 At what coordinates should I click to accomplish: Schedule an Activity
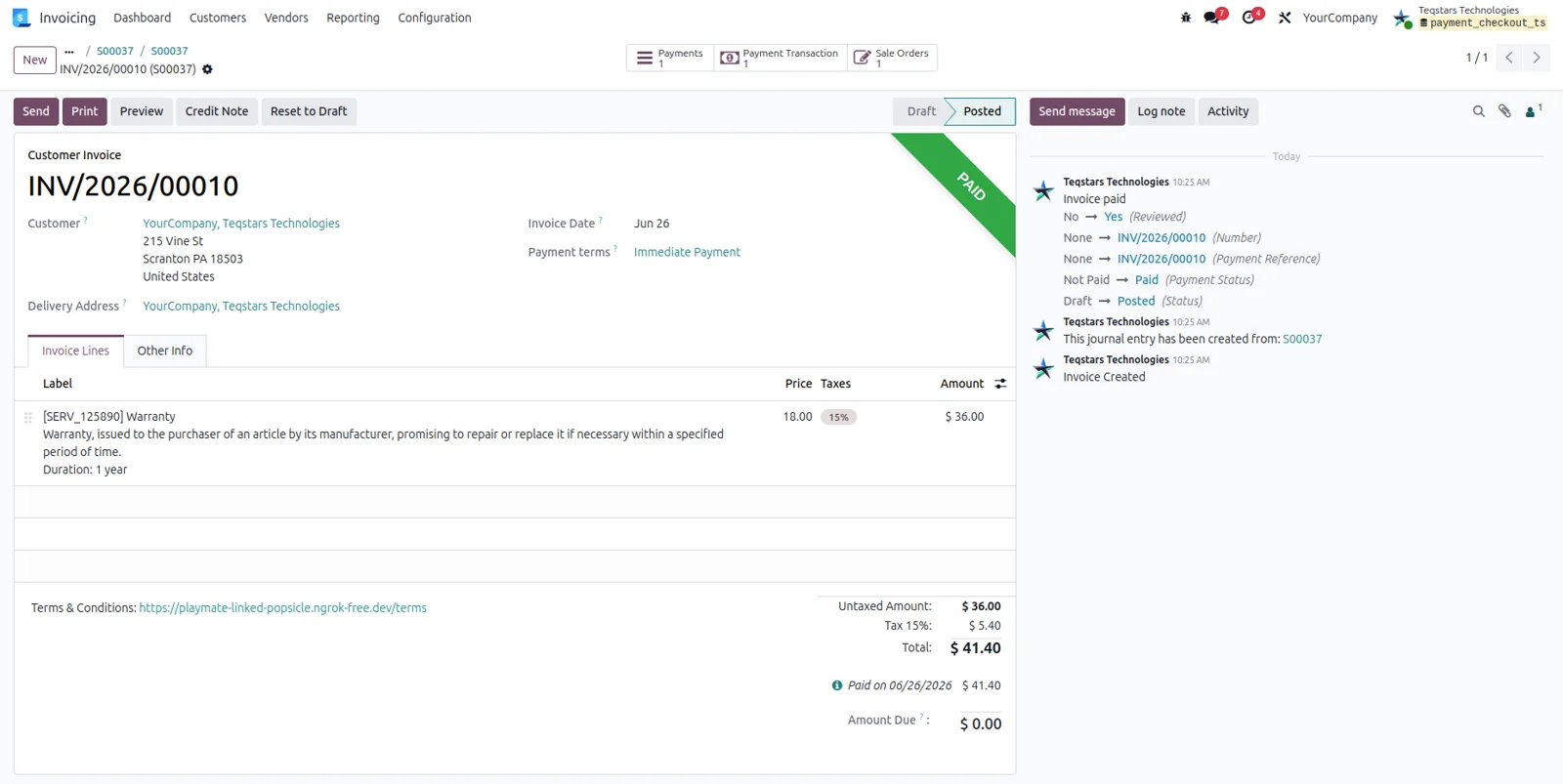click(1228, 111)
